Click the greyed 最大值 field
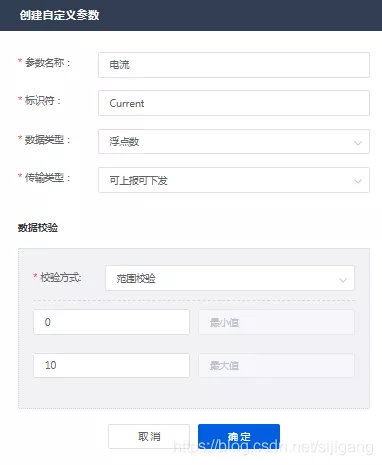Viewport: 382px width, 465px height. click(276, 365)
